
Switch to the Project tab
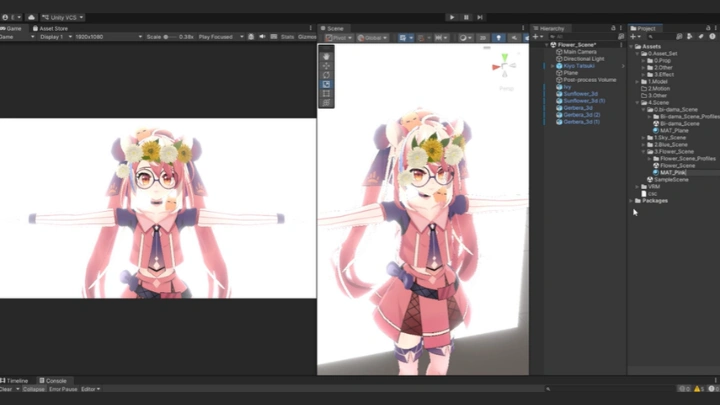click(x=644, y=28)
